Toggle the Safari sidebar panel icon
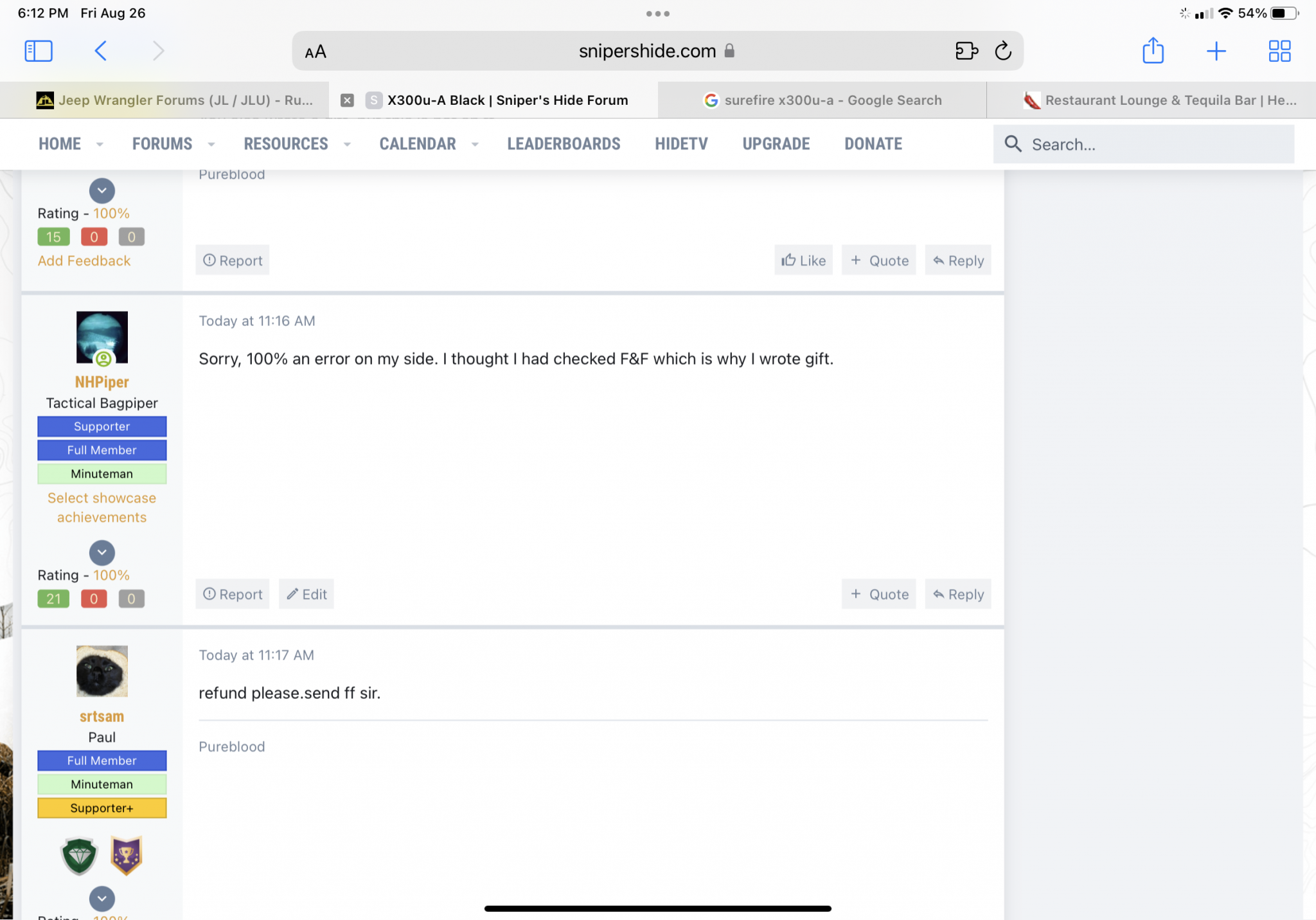Image resolution: width=1316 pixels, height=920 pixels. [x=39, y=51]
